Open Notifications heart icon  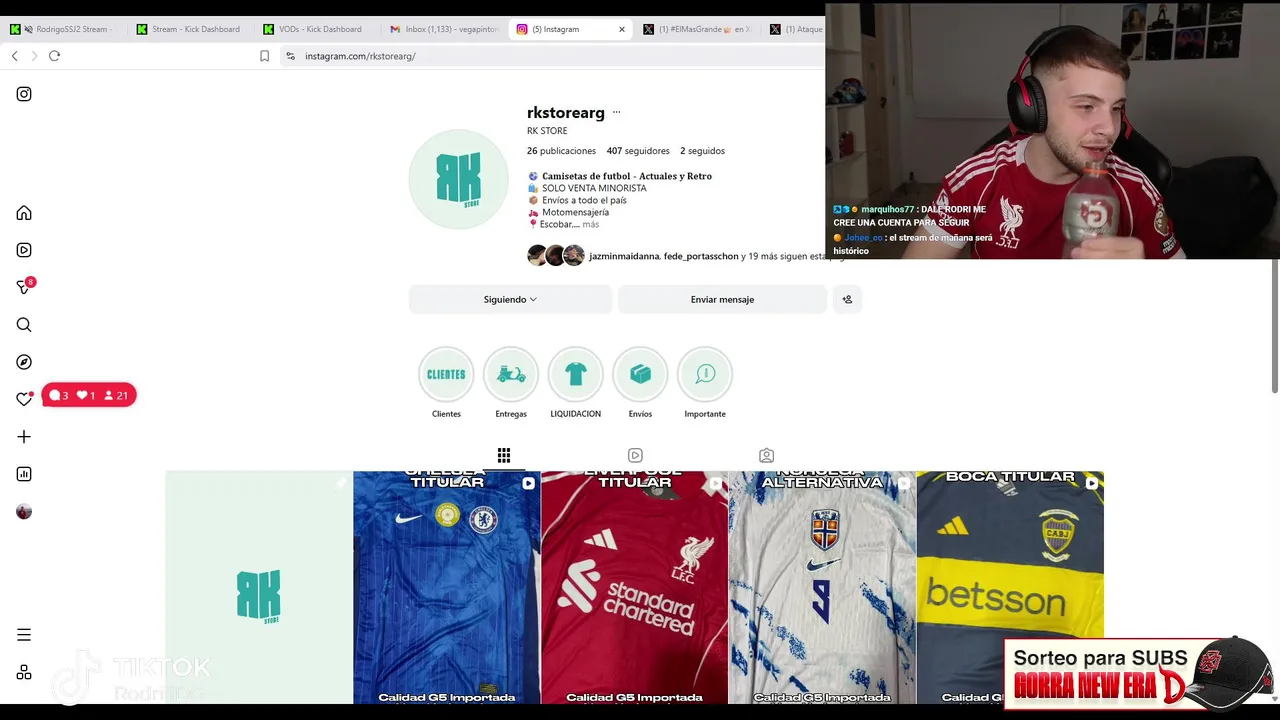(x=24, y=399)
